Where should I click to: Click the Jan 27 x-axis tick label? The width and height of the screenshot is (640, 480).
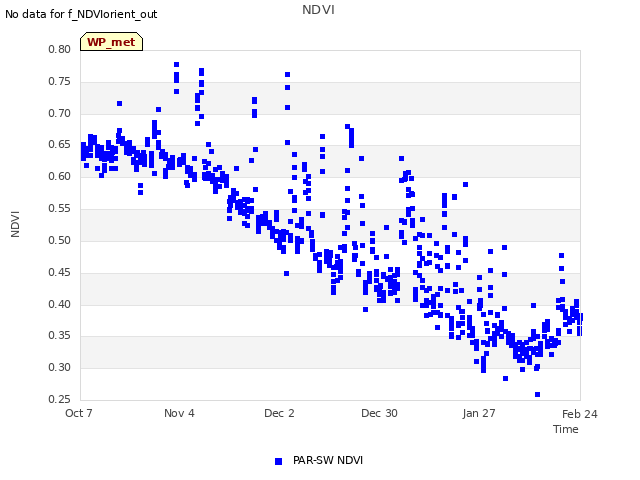point(479,413)
